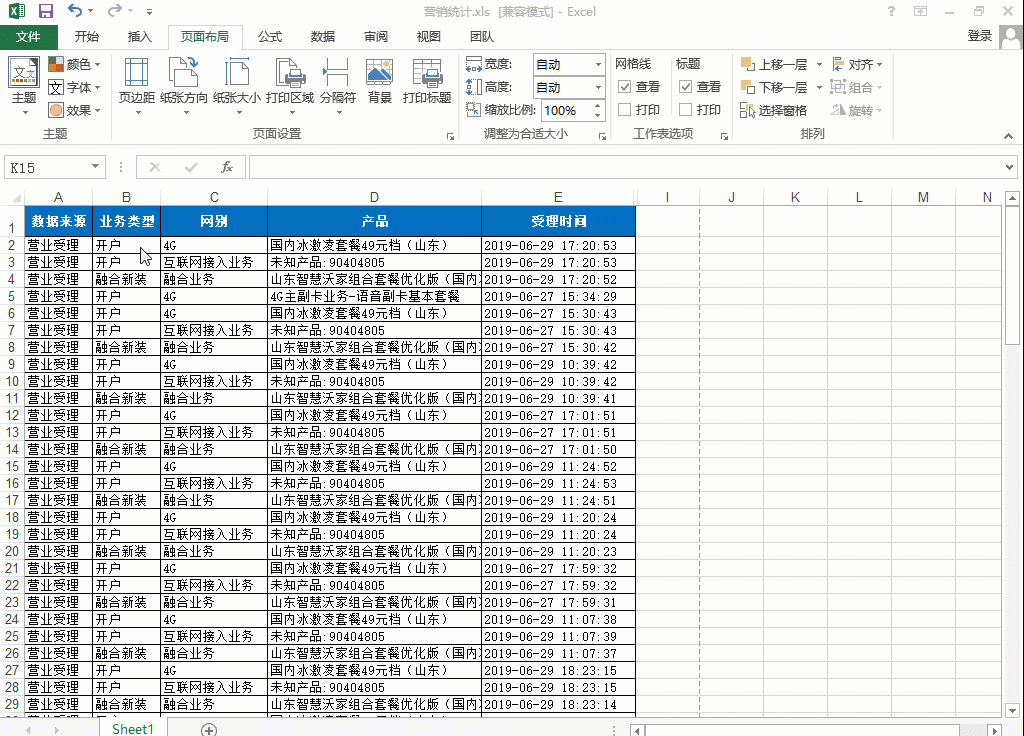Screen dimensions: 1024x736
Task: Open the 选择窗格 selection pane
Action: pyautogui.click(x=774, y=110)
